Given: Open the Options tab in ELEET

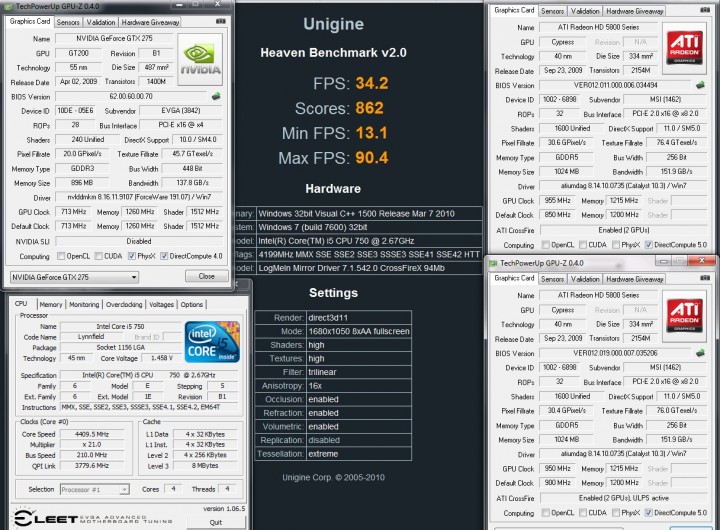Looking at the screenshot, I should [191, 304].
